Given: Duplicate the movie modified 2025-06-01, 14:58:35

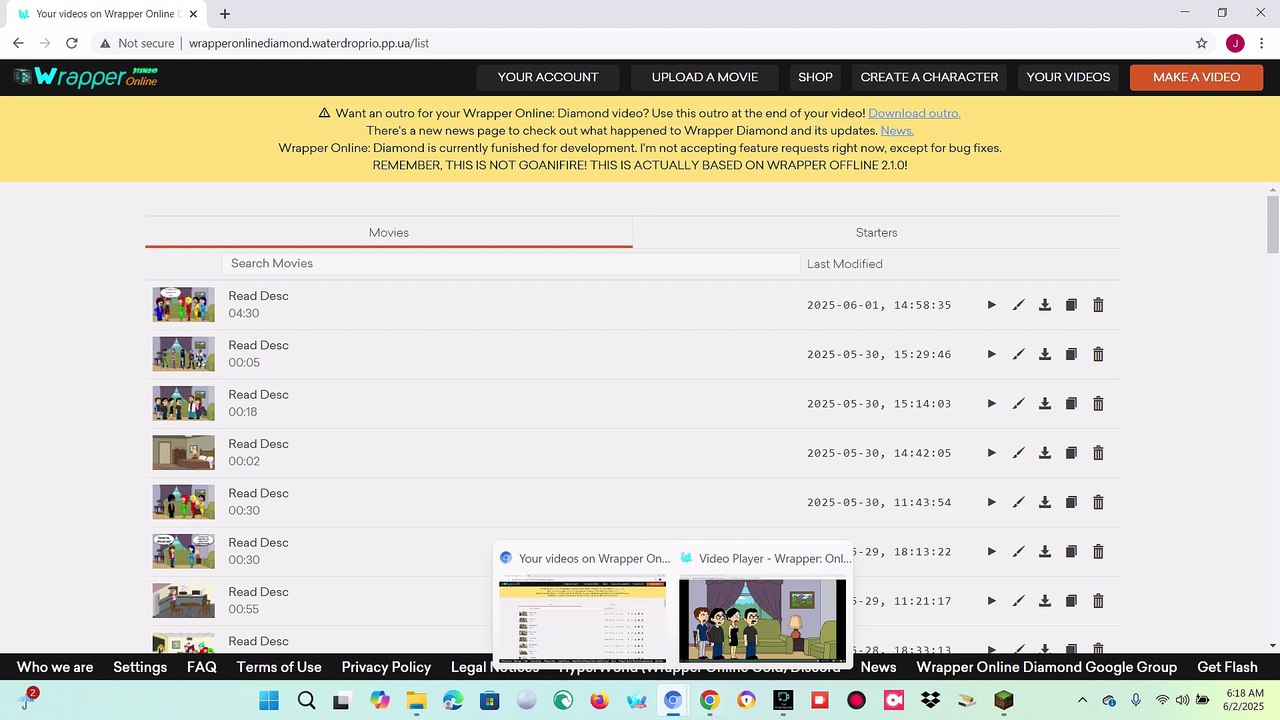Looking at the screenshot, I should [1071, 305].
